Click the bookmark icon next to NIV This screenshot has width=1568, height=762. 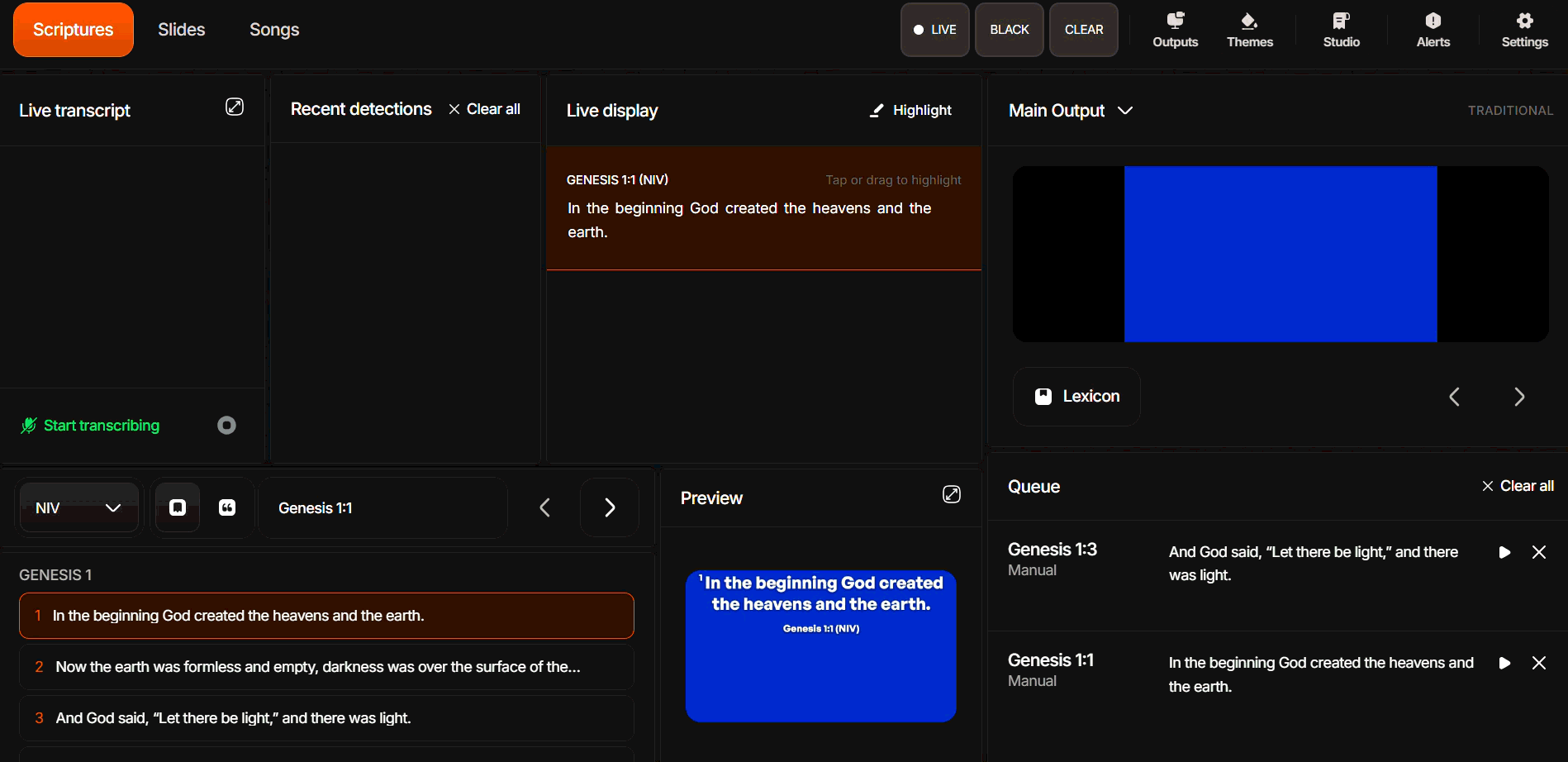(178, 507)
